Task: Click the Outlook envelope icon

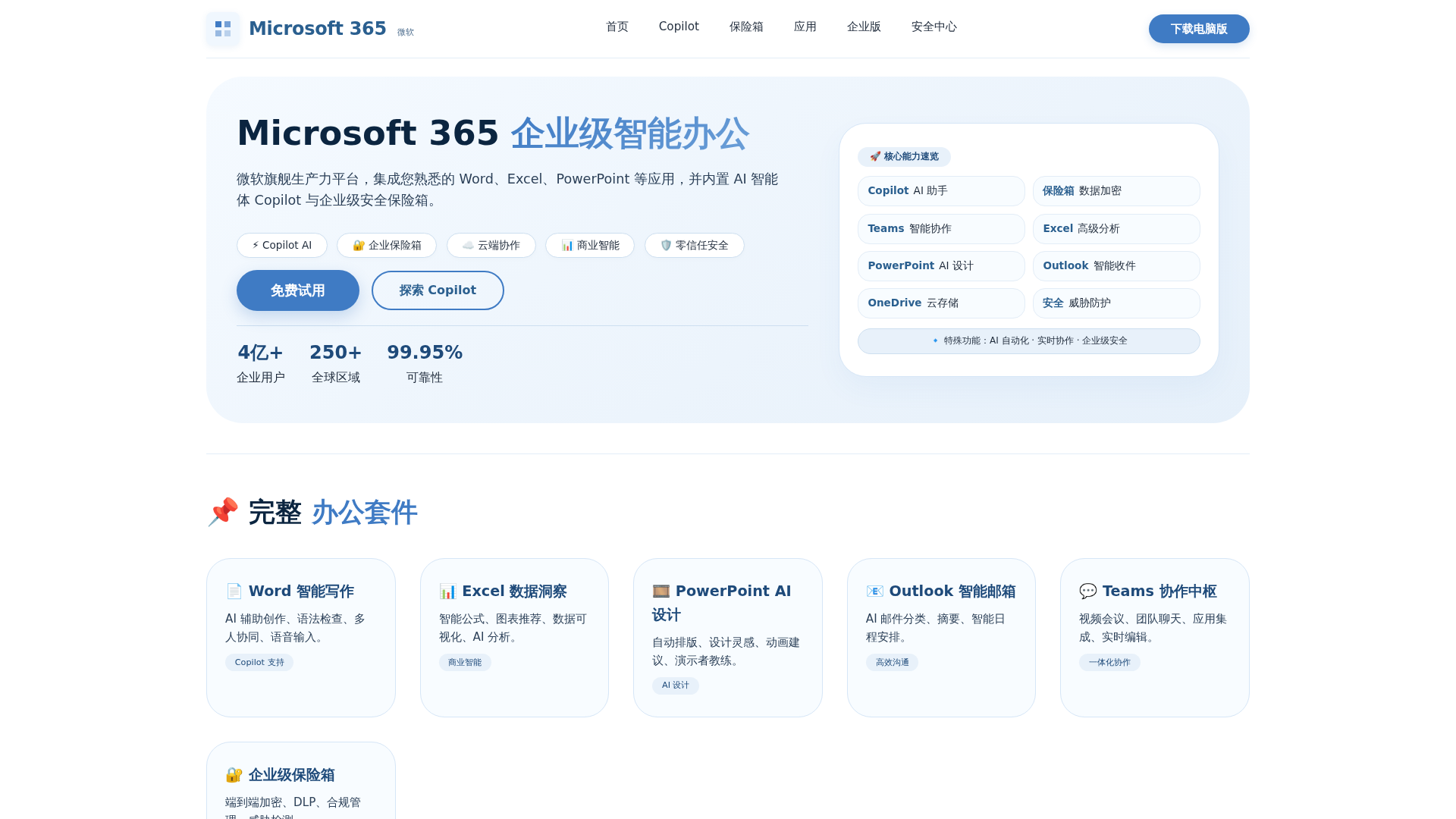Action: pyautogui.click(x=875, y=591)
